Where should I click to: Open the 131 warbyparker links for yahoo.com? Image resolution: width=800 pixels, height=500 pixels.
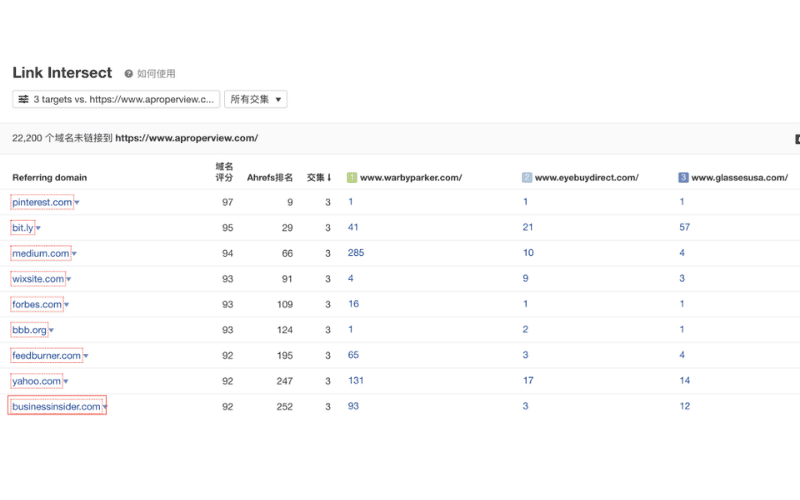tap(356, 380)
